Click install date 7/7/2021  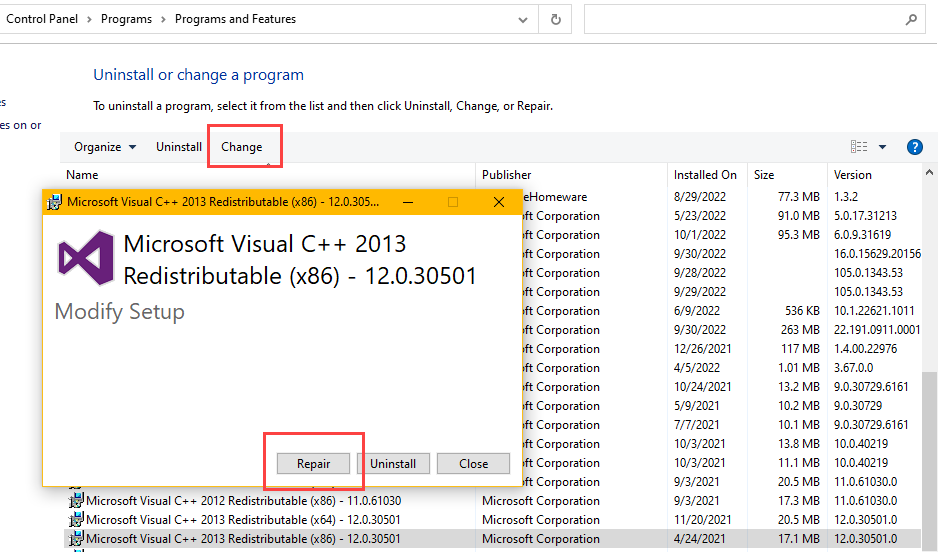point(696,425)
